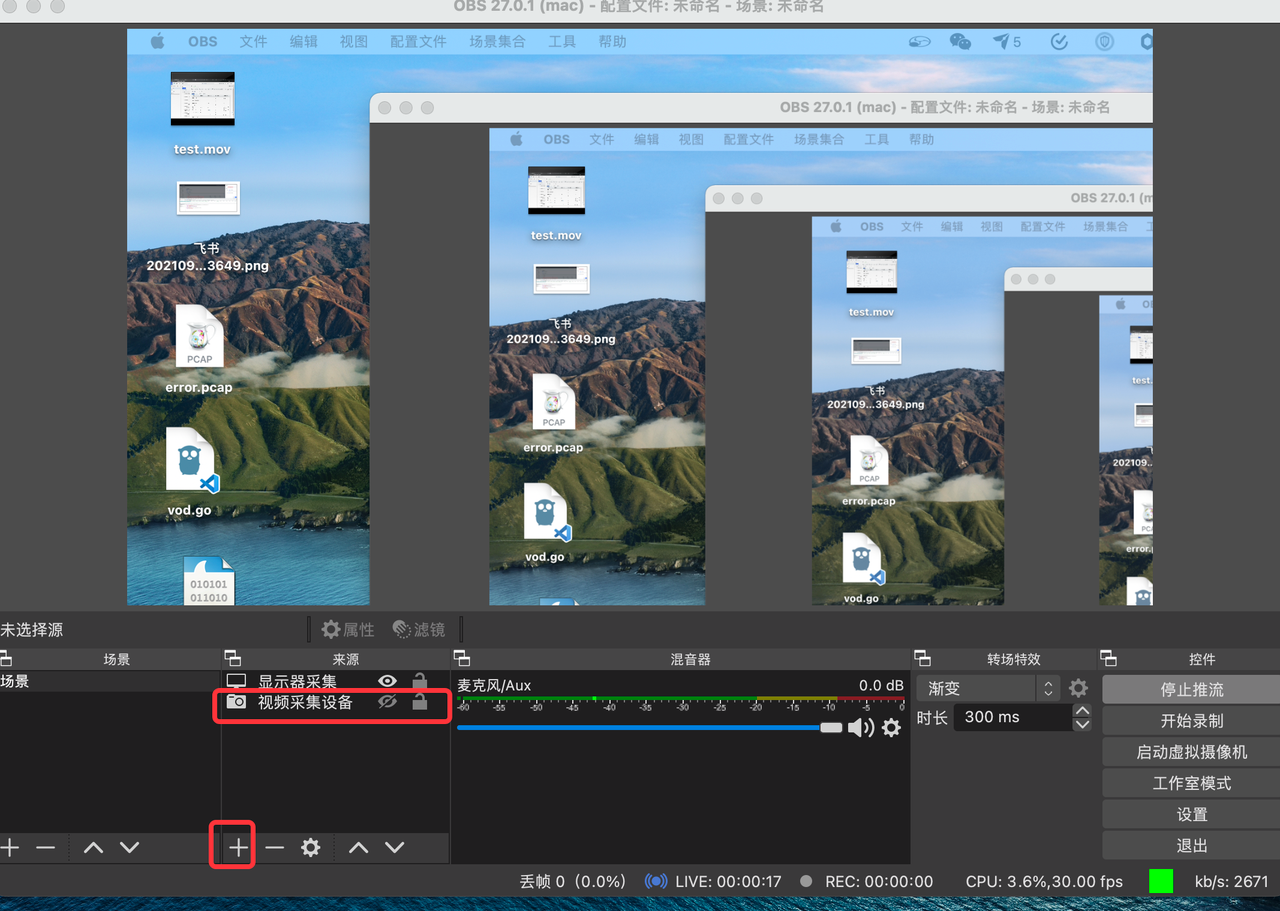Click the 麦克风/Aux volume slider handle
This screenshot has width=1280, height=911.
pyautogui.click(x=831, y=728)
